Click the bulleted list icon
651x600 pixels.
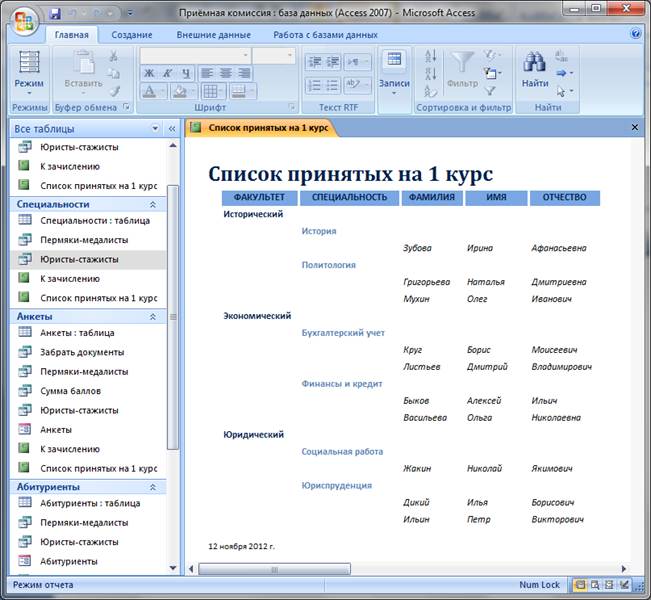pyautogui.click(x=333, y=85)
